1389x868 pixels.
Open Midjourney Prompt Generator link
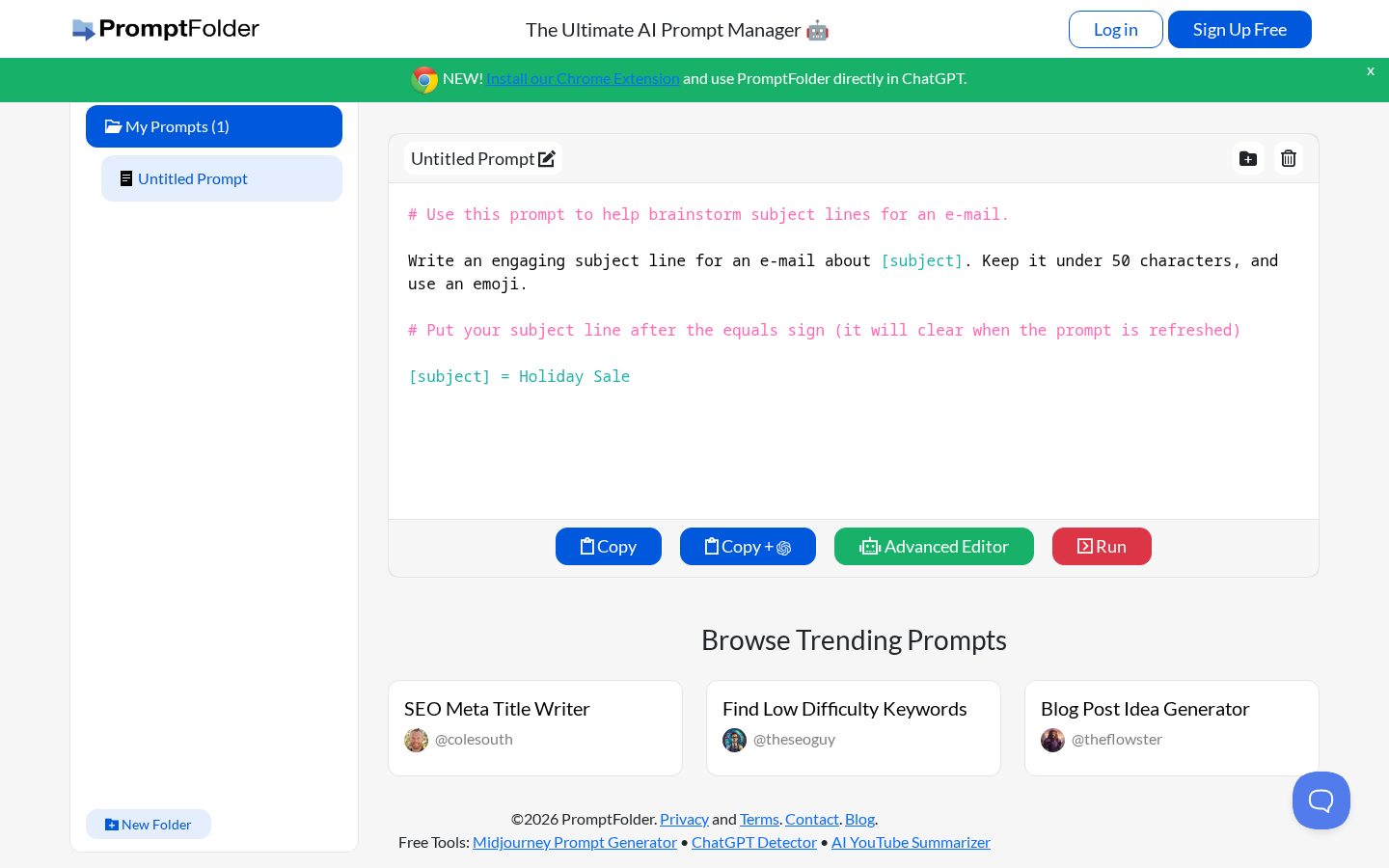click(575, 842)
